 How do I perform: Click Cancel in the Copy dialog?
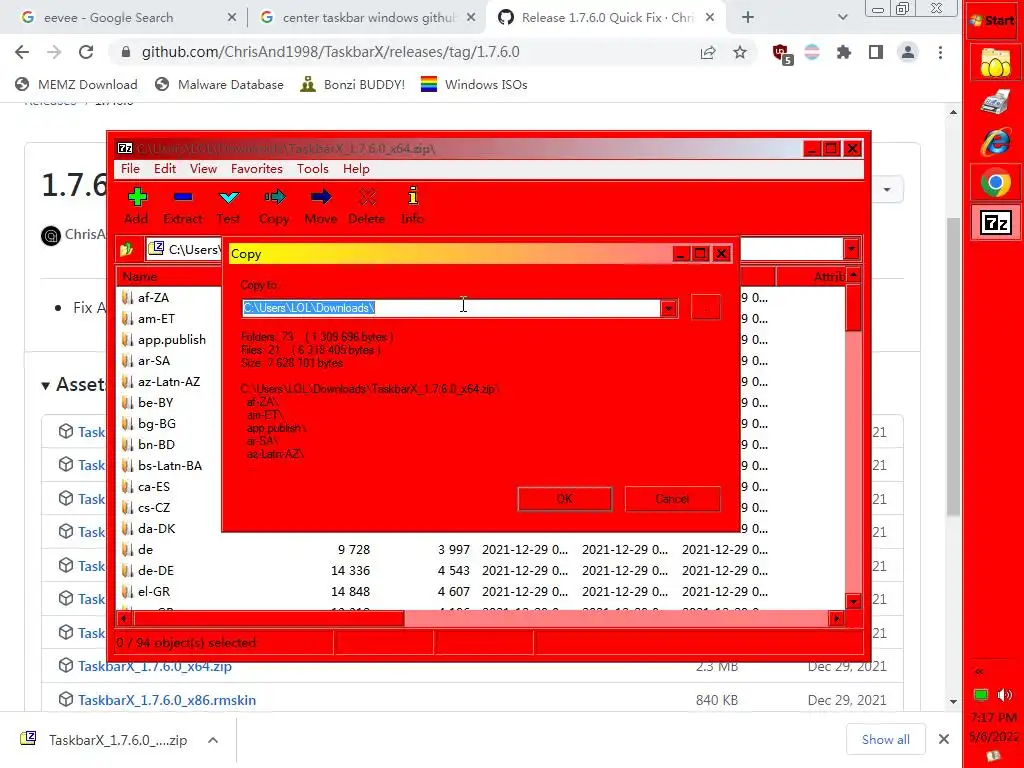pos(672,499)
